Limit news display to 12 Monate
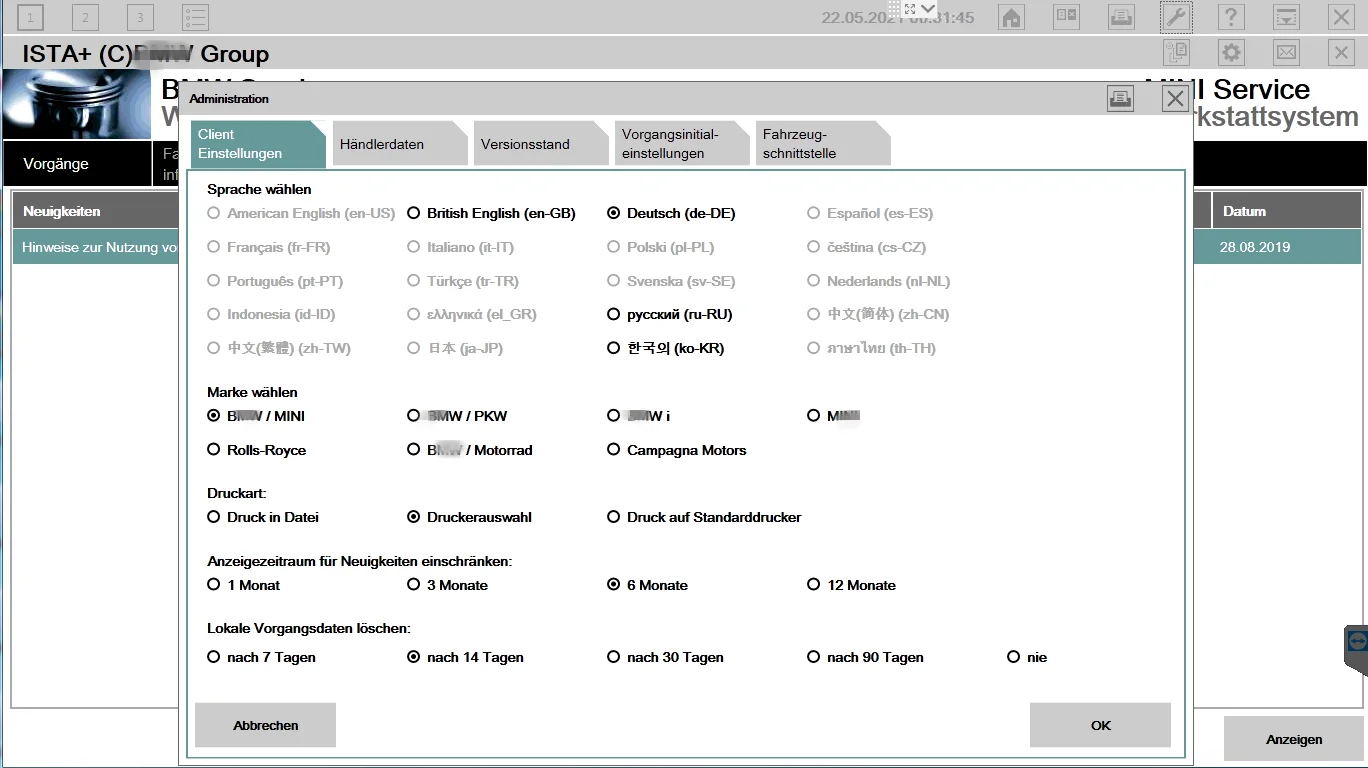The width and height of the screenshot is (1368, 768). [851, 585]
